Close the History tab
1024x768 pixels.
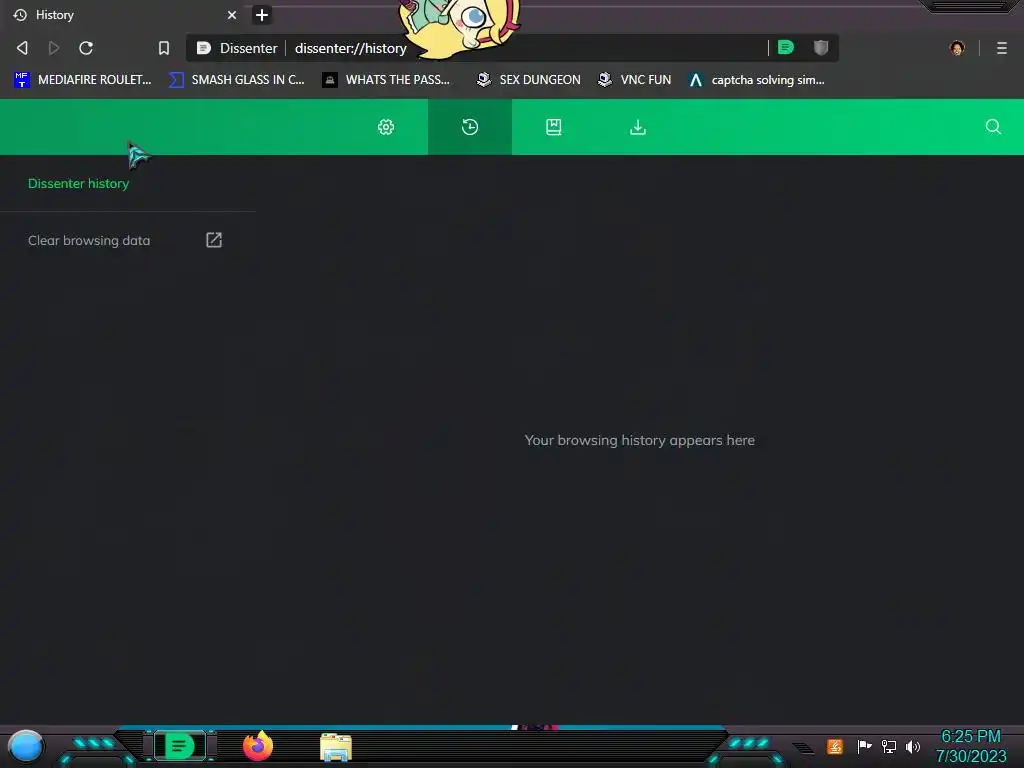(232, 15)
